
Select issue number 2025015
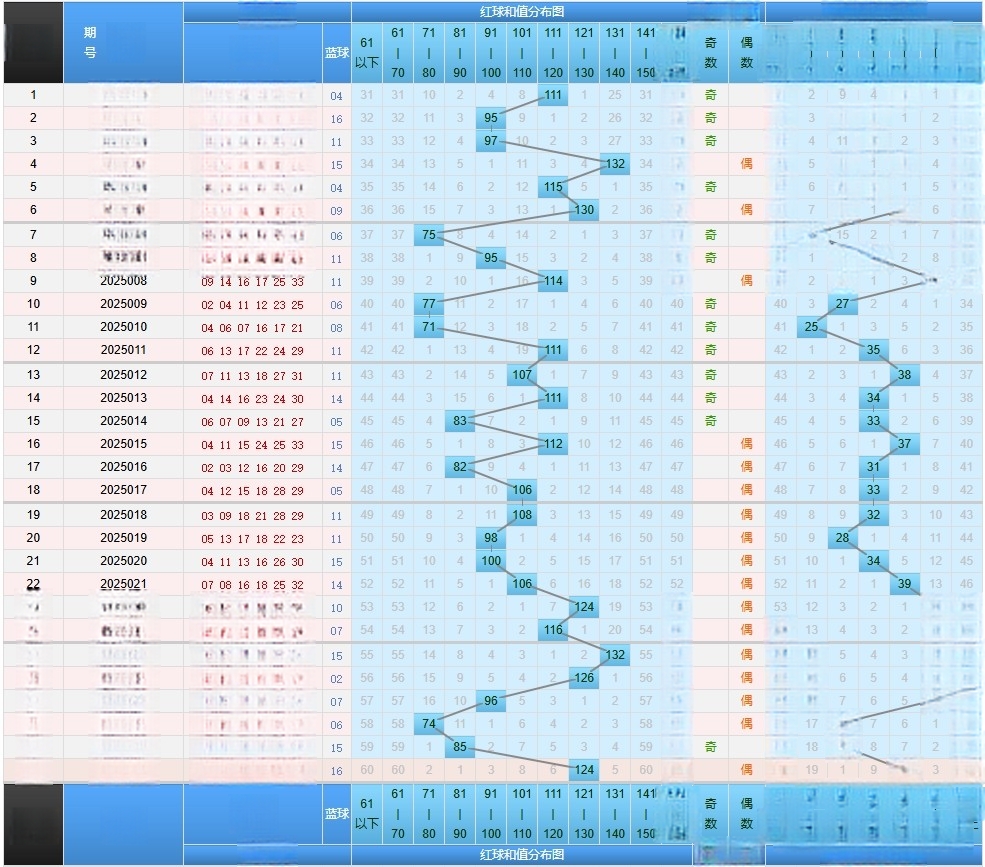pyautogui.click(x=123, y=443)
